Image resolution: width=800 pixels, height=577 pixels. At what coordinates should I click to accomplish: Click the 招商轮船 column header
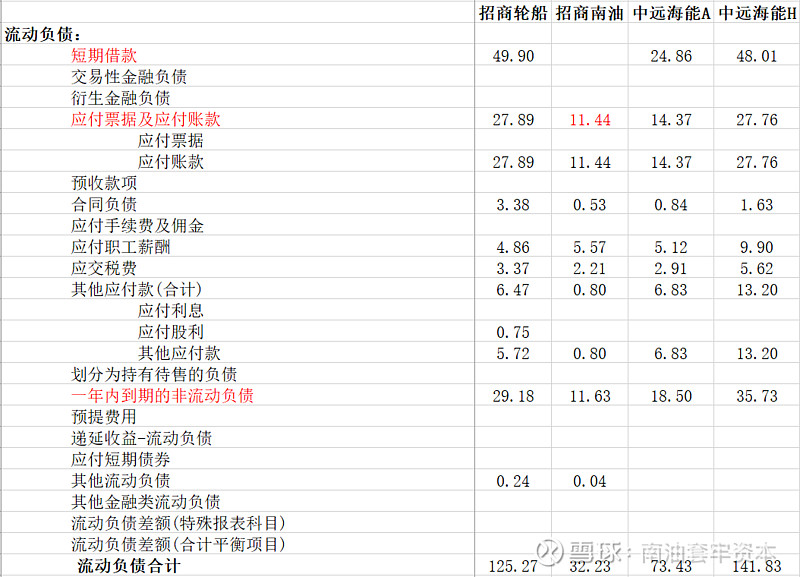pos(513,13)
